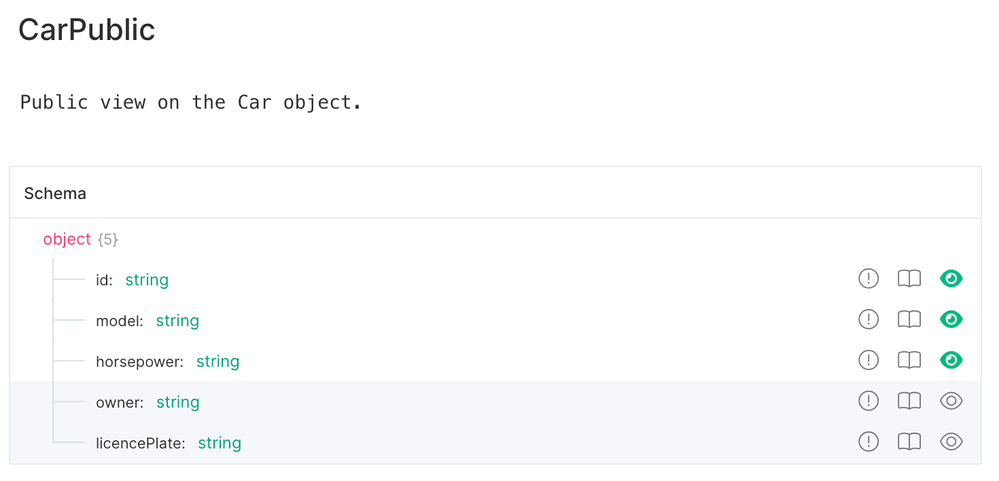Click the string type of horsepower
Image resolution: width=999 pixels, height=481 pixels.
click(217, 362)
